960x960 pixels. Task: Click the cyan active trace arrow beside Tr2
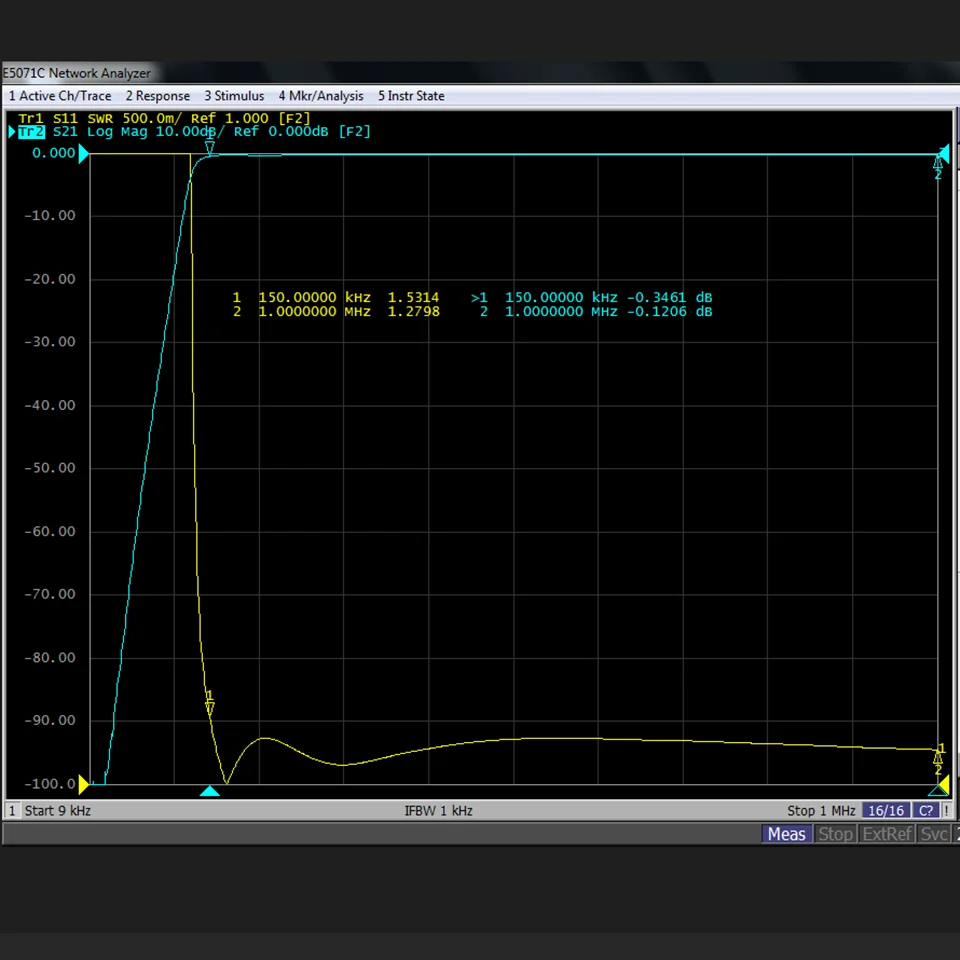point(12,132)
